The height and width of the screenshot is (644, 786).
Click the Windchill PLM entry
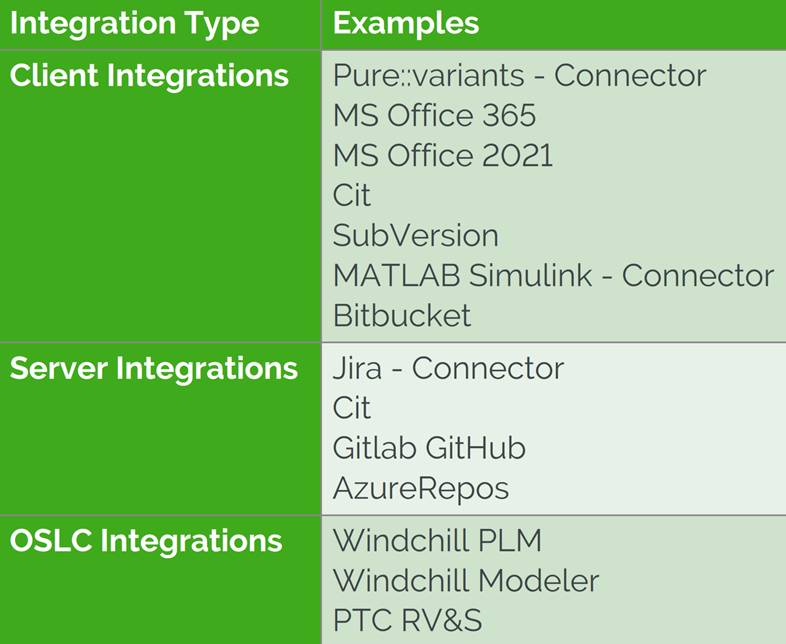coord(437,541)
